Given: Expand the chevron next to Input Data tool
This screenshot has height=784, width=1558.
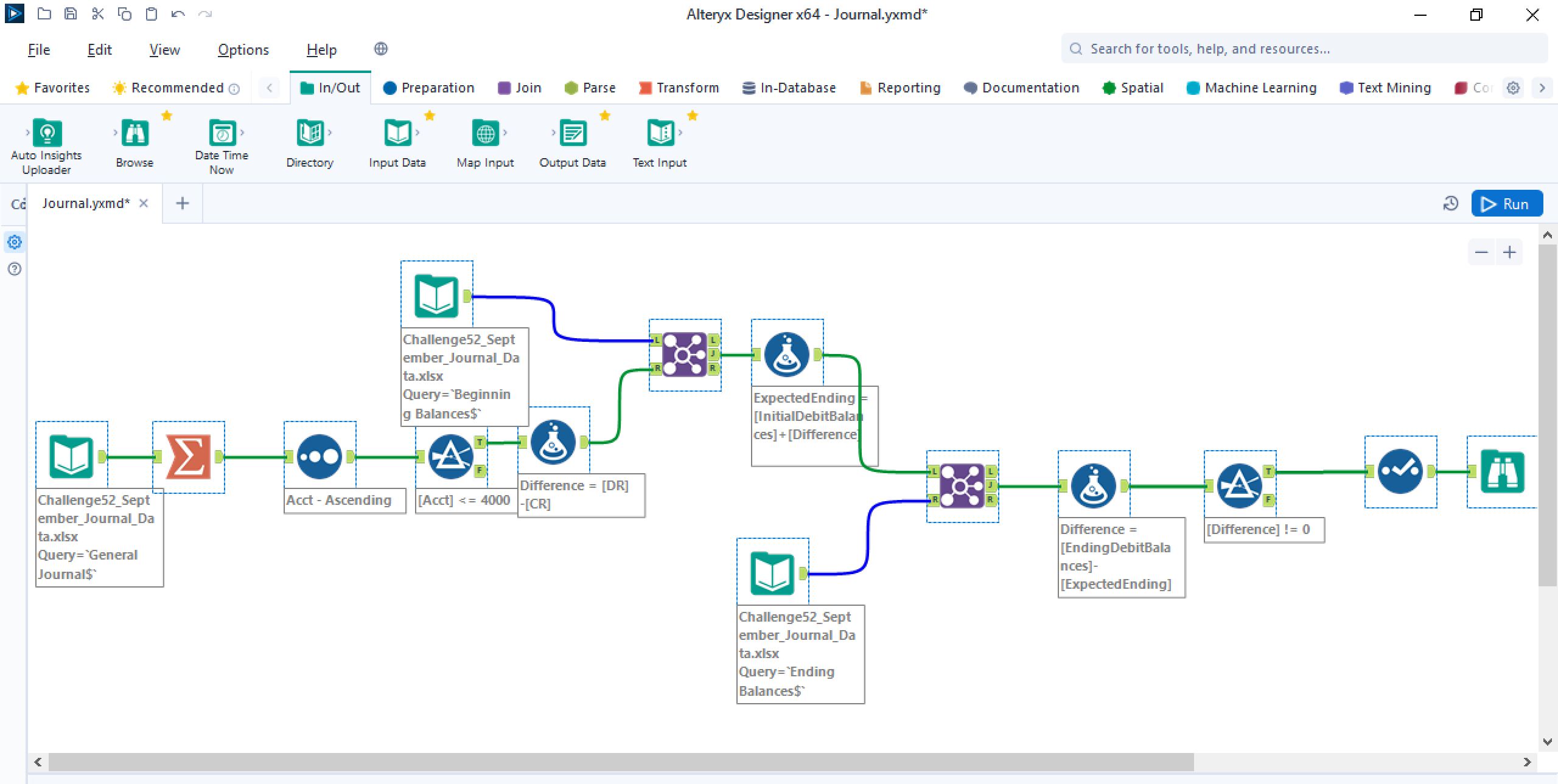Looking at the screenshot, I should (x=417, y=133).
